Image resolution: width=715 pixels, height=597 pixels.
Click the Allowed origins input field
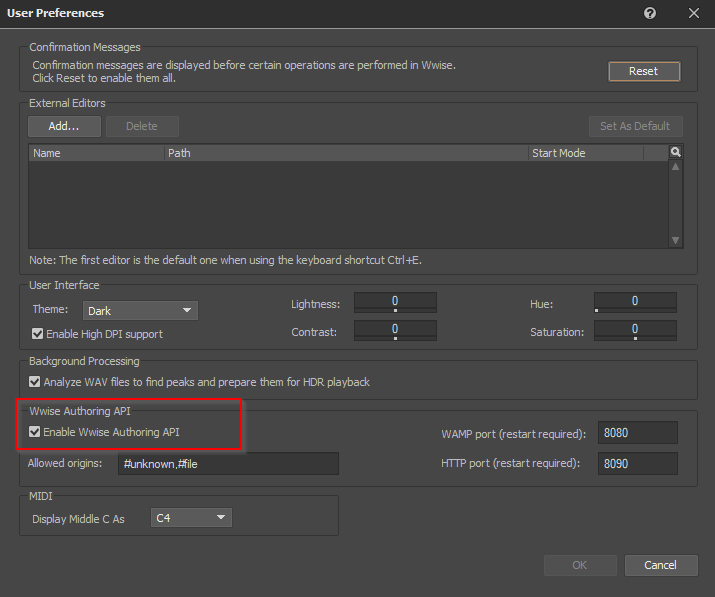click(228, 464)
